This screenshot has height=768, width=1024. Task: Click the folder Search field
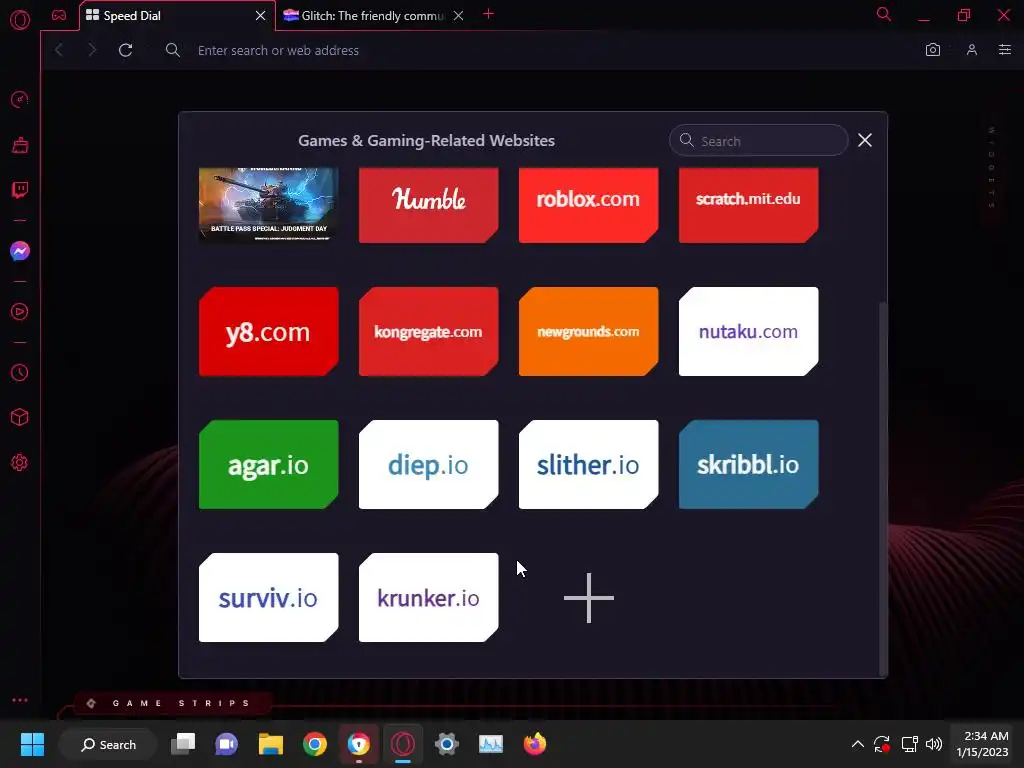(758, 140)
